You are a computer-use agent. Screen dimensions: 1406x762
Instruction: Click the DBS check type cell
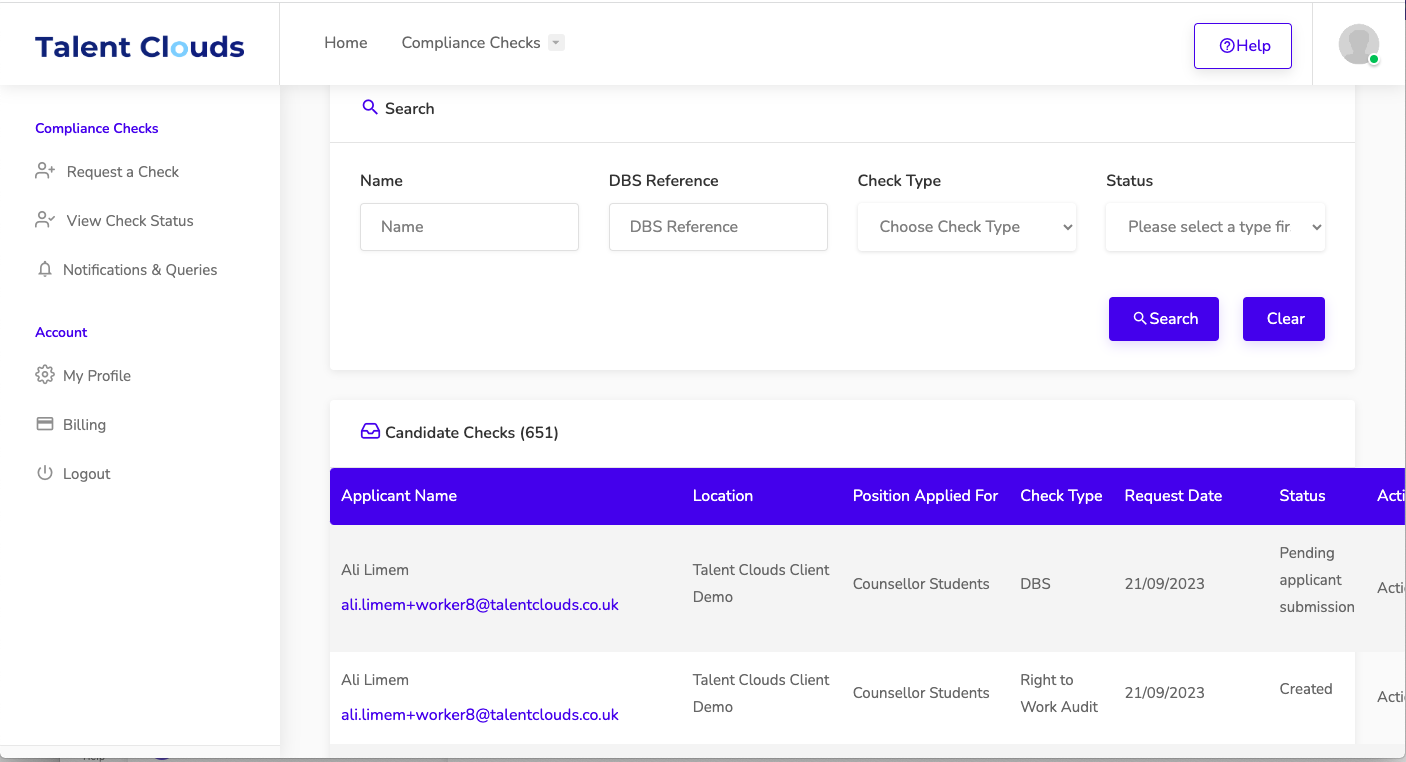click(x=1035, y=584)
